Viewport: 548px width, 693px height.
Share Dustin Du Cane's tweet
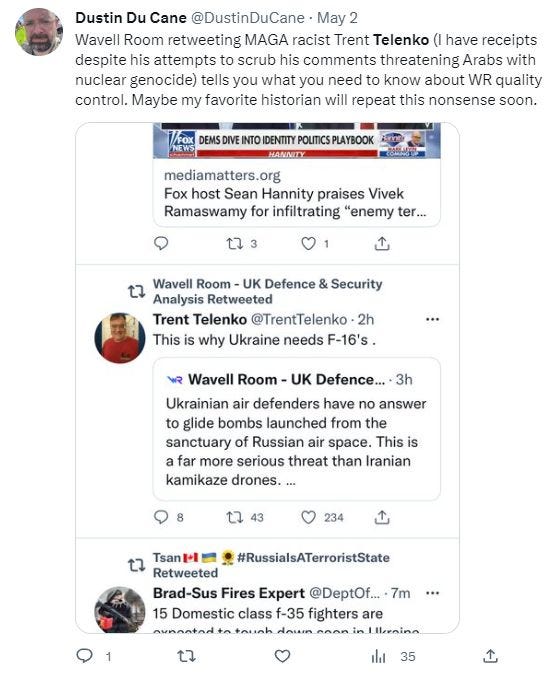(x=490, y=656)
